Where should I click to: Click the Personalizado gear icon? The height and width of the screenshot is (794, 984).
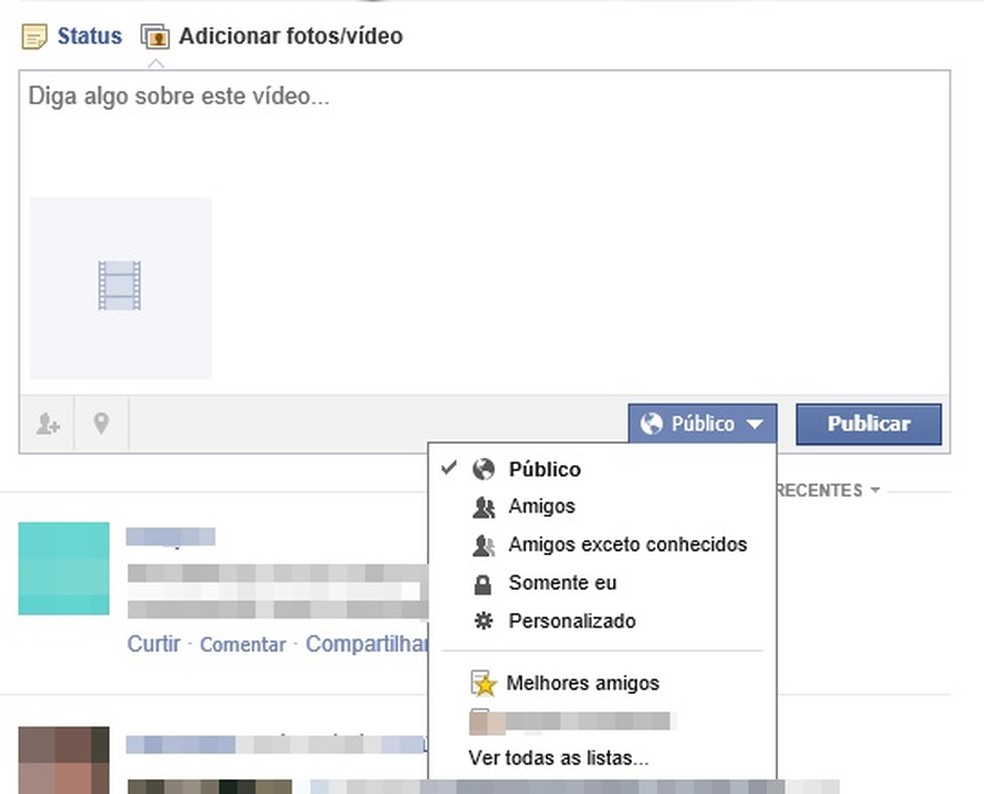click(x=484, y=621)
